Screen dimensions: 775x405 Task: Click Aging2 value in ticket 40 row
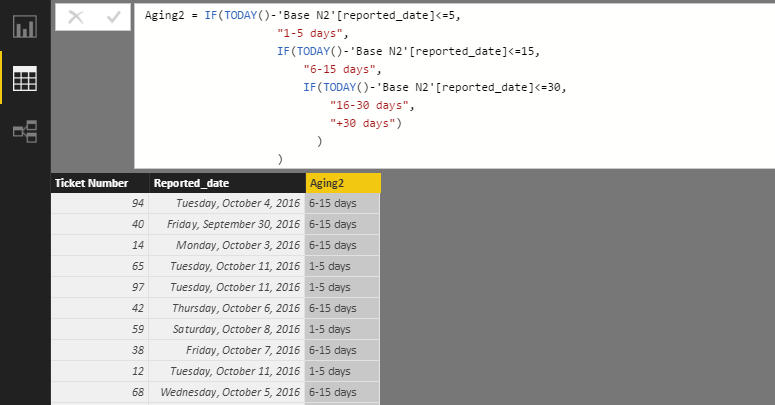coord(343,224)
